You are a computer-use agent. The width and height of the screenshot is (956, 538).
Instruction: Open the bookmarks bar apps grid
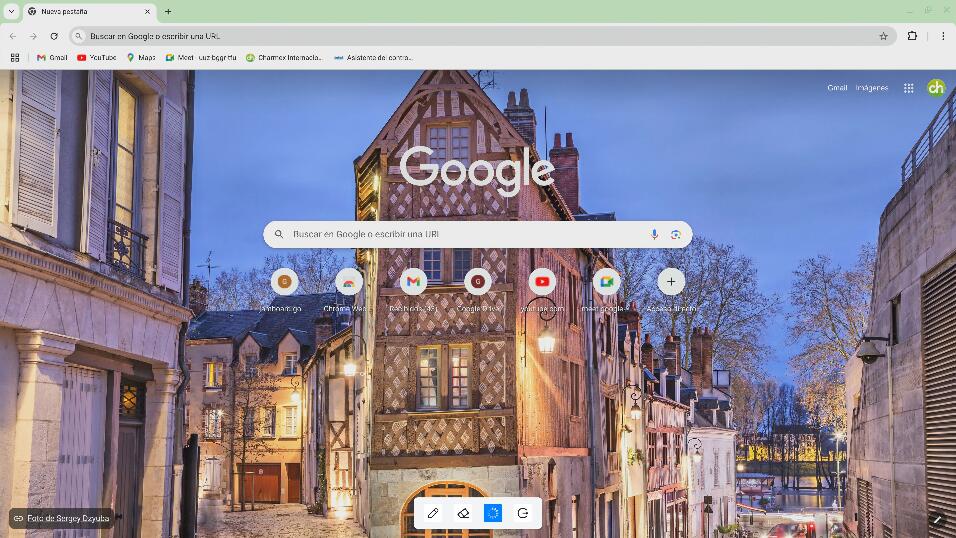[x=15, y=58]
